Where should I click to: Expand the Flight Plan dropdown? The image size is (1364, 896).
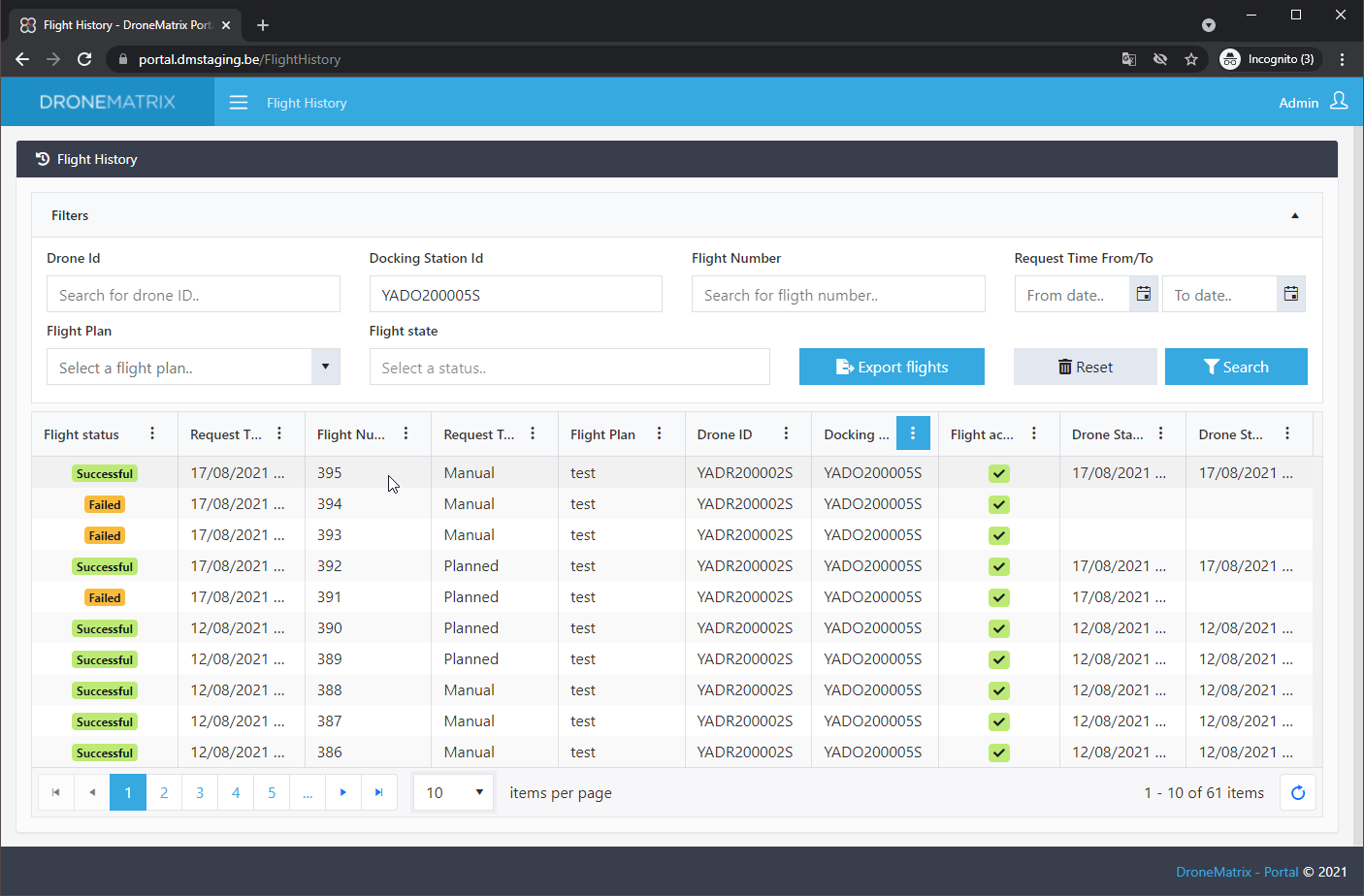325,367
